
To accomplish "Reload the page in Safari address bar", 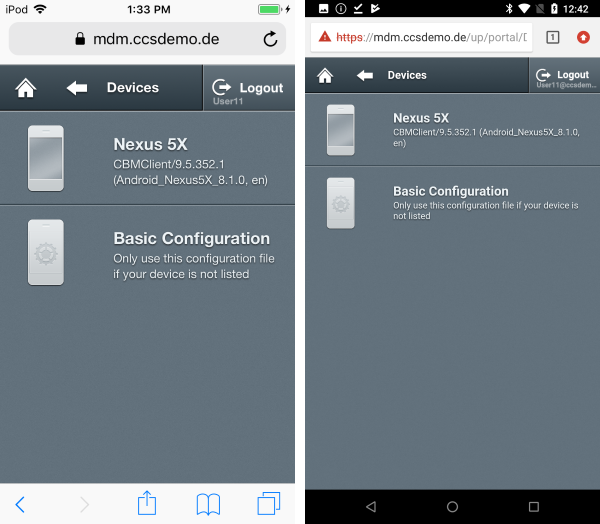I will tap(270, 39).
